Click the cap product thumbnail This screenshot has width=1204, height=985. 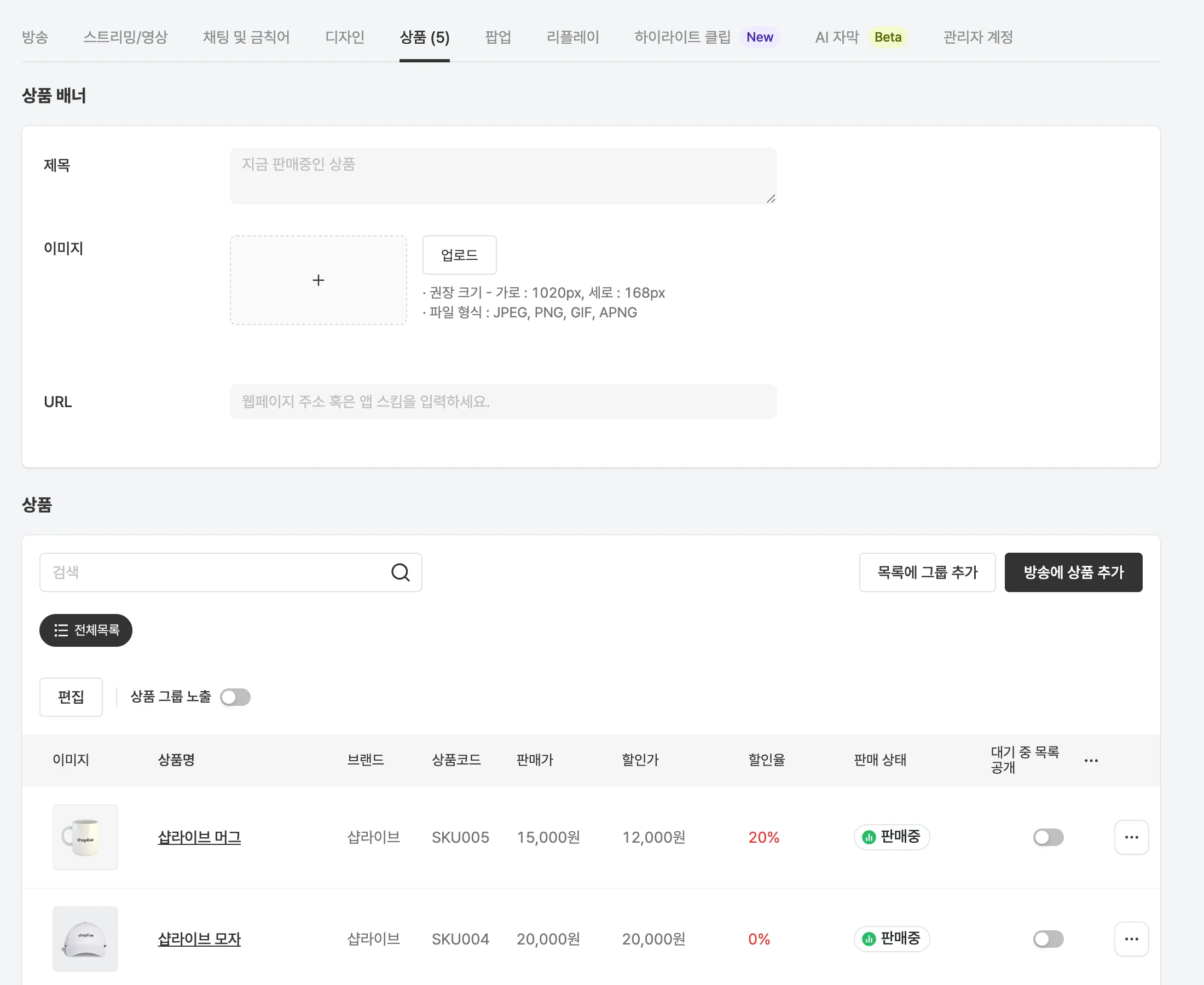click(85, 938)
